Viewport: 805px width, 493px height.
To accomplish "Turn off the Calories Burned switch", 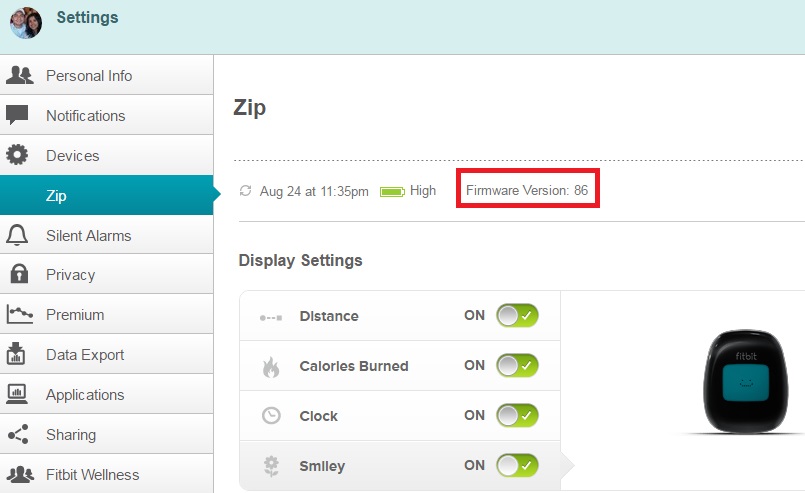I will point(518,366).
